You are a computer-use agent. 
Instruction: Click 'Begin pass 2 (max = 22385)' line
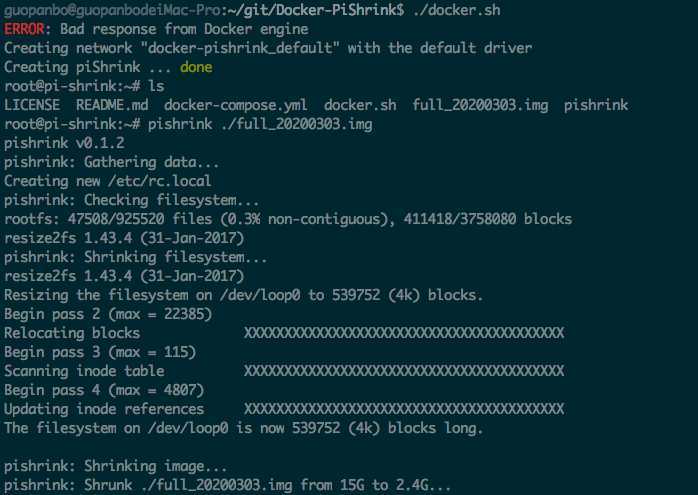click(x=108, y=314)
